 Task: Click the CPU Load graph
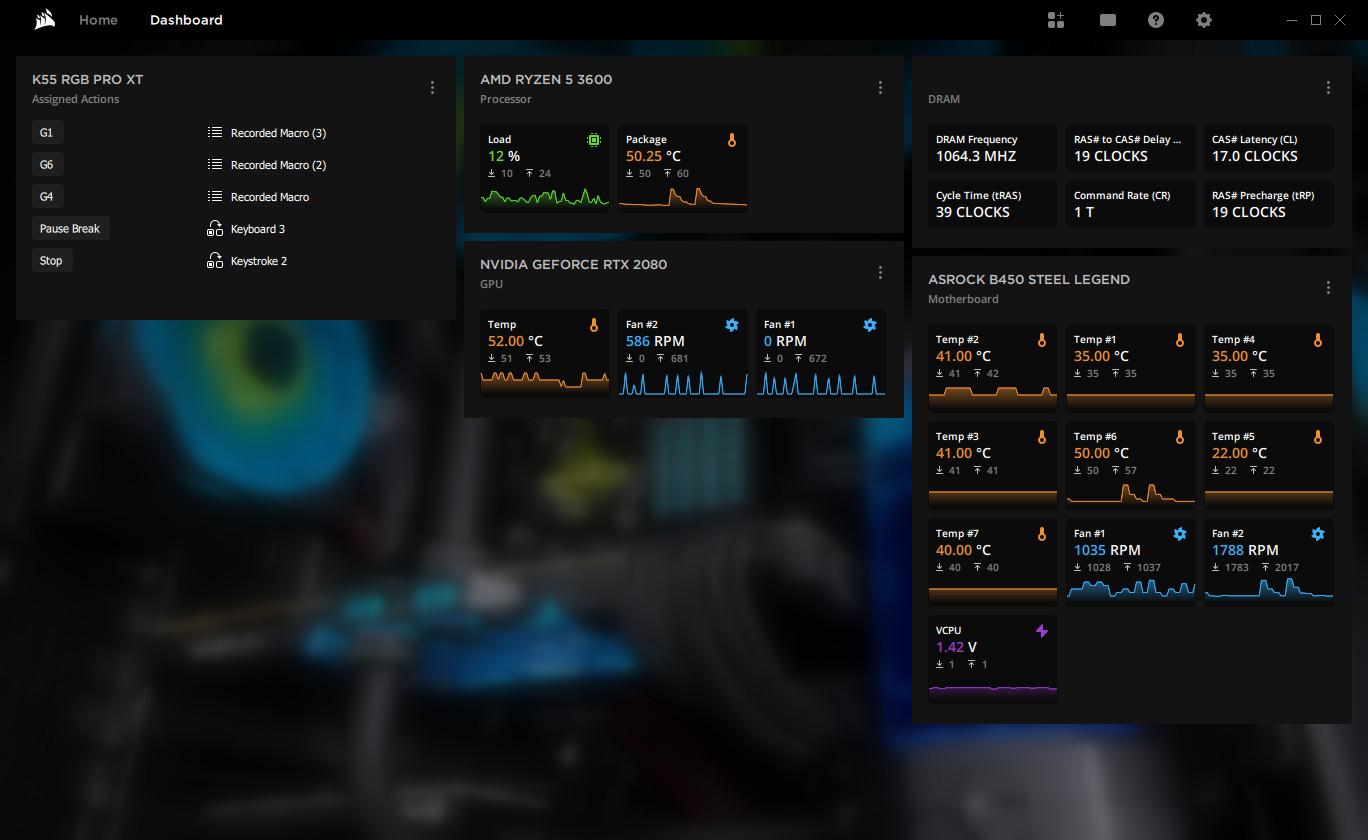pos(545,196)
